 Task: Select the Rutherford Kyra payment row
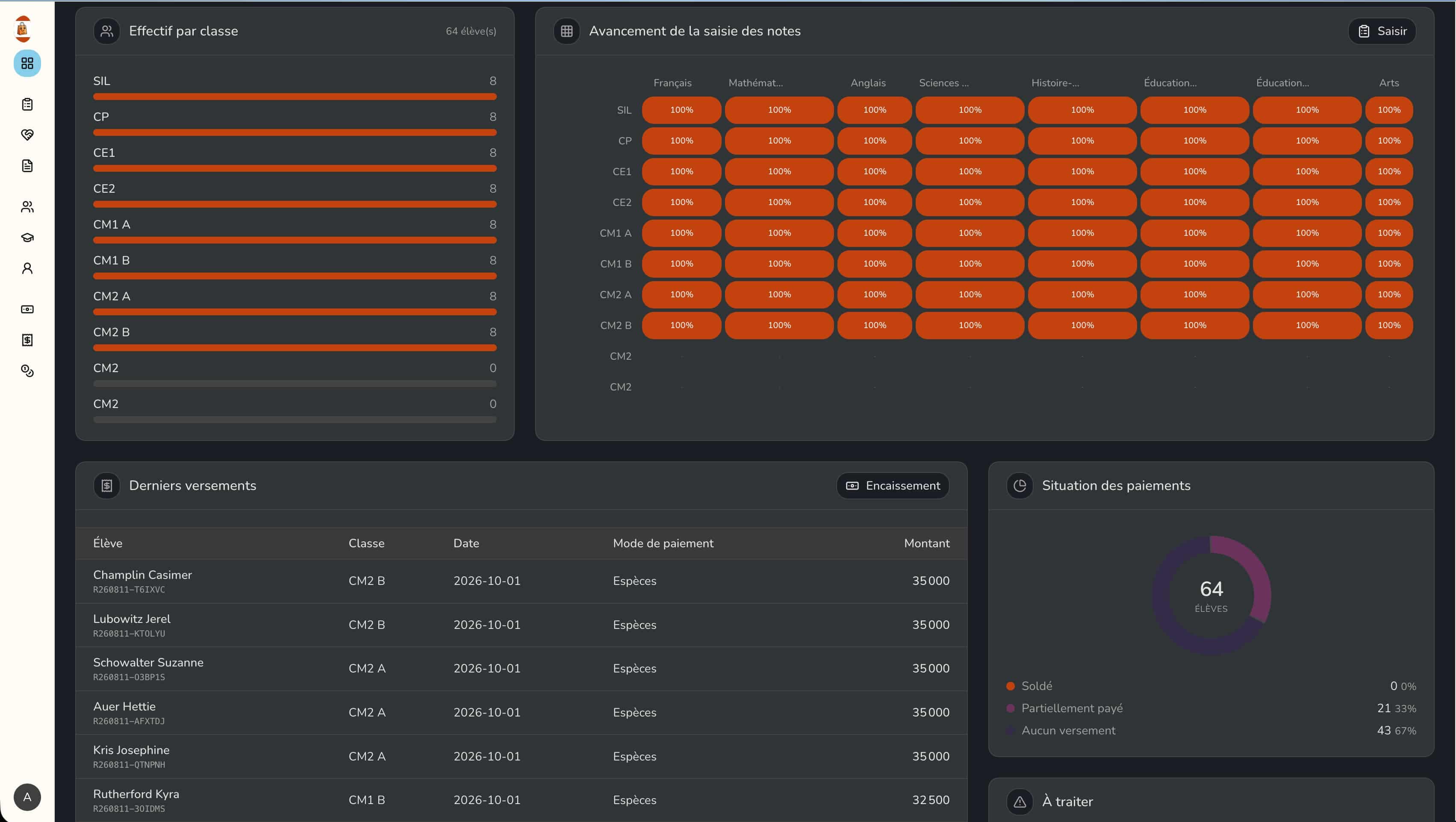click(521, 800)
